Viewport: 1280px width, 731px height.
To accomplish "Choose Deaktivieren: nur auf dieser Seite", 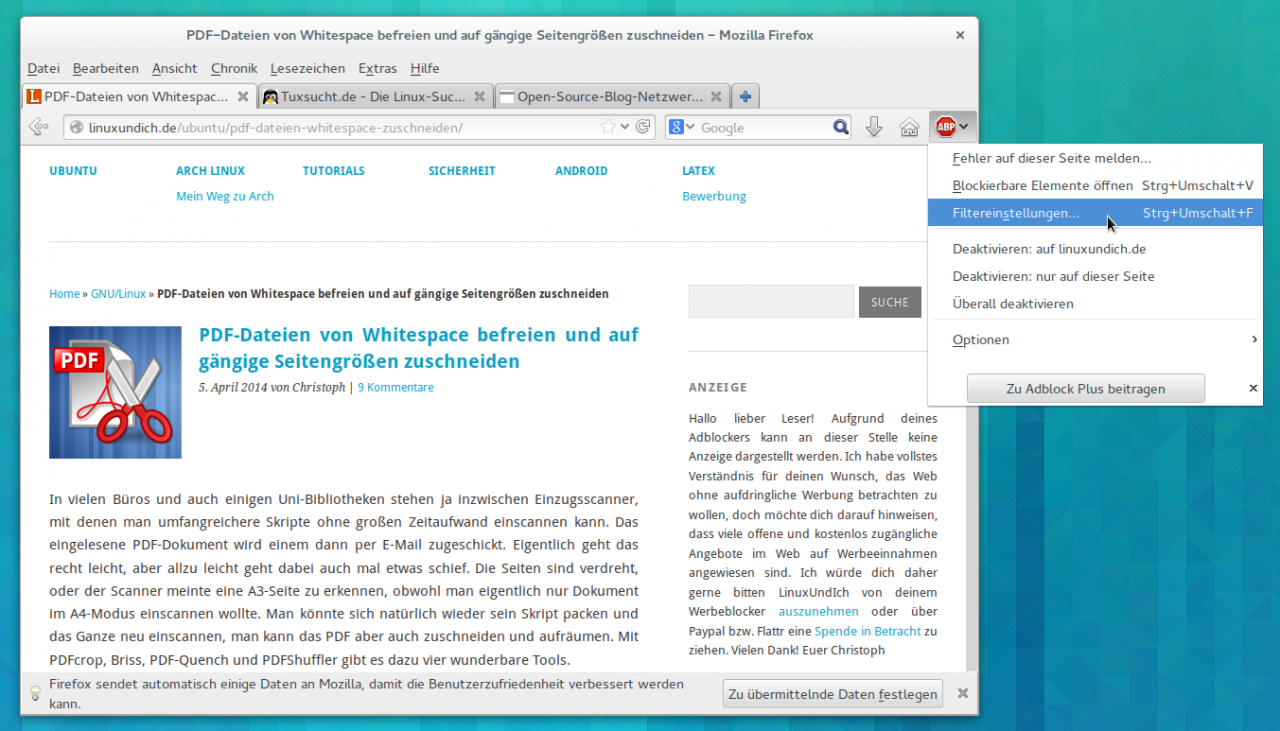I will (1095, 276).
